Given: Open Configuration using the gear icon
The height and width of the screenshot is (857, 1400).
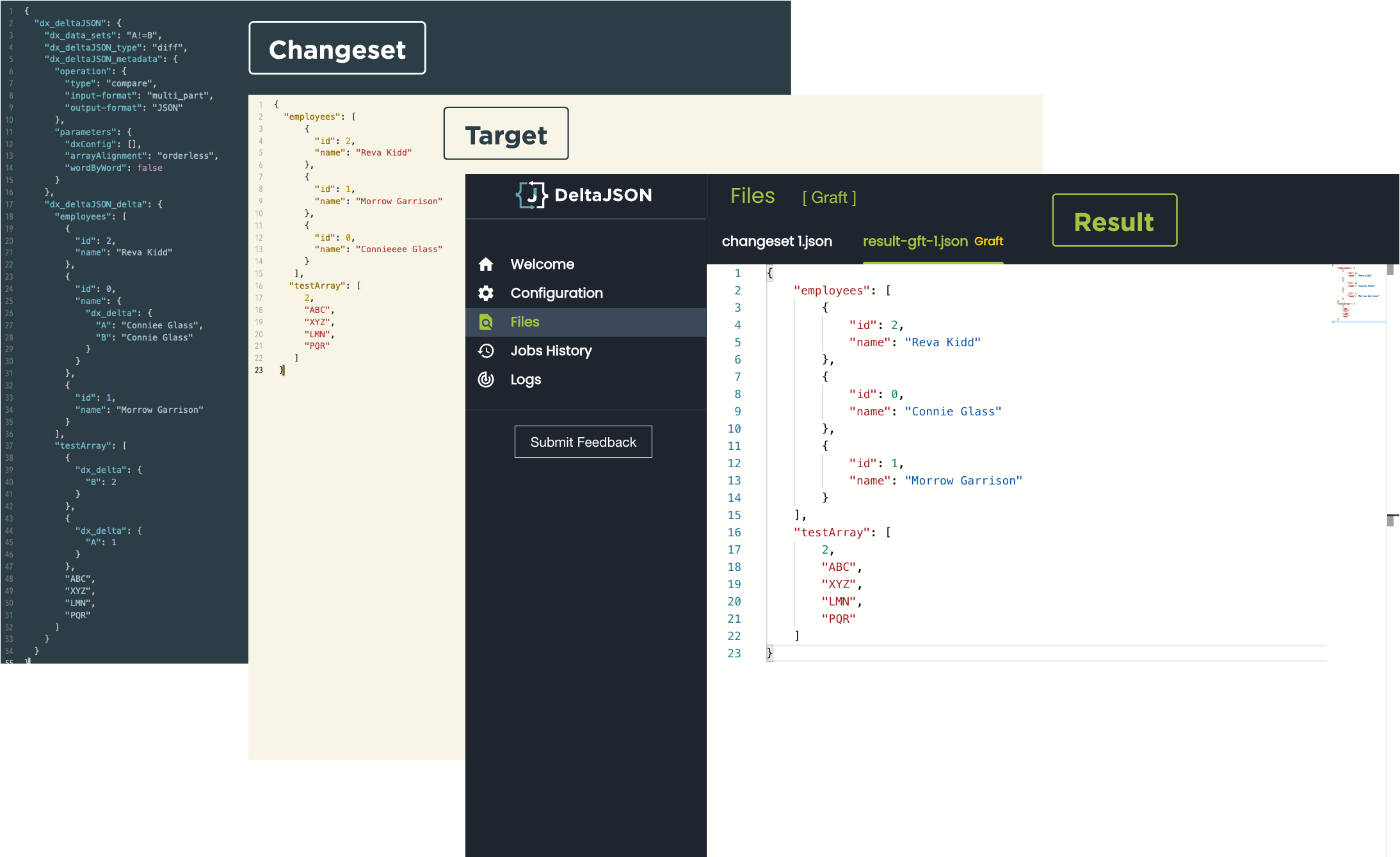Looking at the screenshot, I should point(486,292).
